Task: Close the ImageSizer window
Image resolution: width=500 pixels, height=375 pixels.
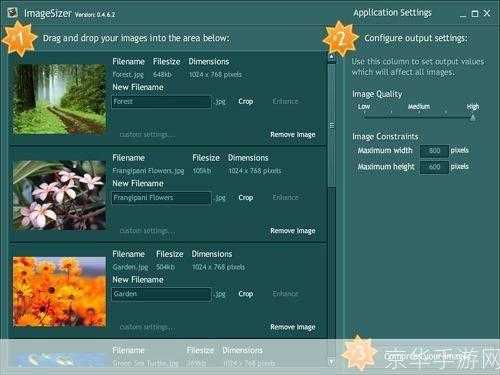Action: [487, 13]
